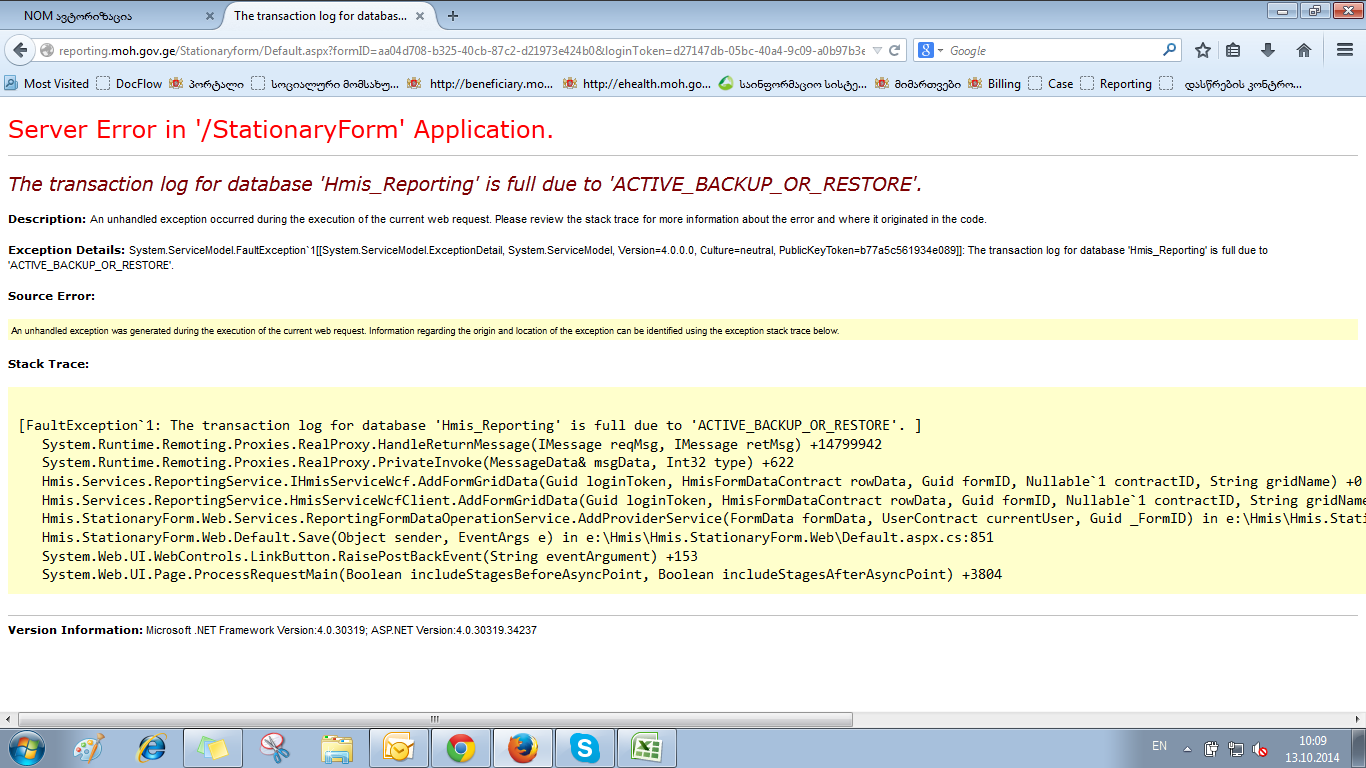This screenshot has width=1366, height=768.
Task: Open Skype from the taskbar
Action: [584, 748]
